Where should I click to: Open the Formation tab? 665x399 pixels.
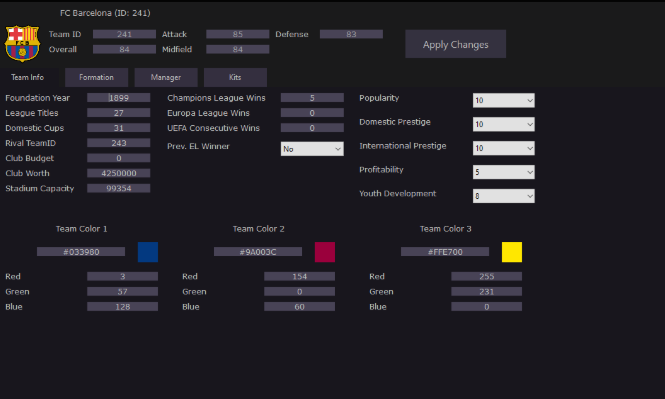(96, 77)
